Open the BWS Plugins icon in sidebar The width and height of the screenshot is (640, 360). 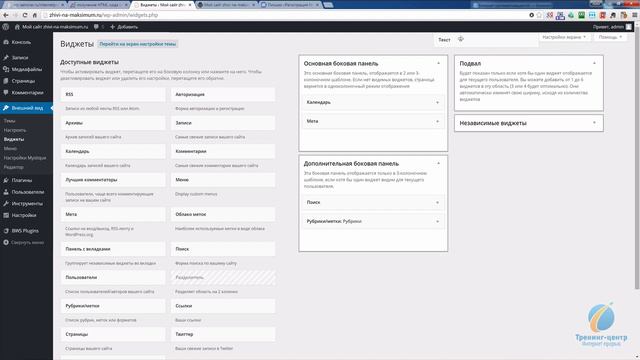tap(6, 231)
